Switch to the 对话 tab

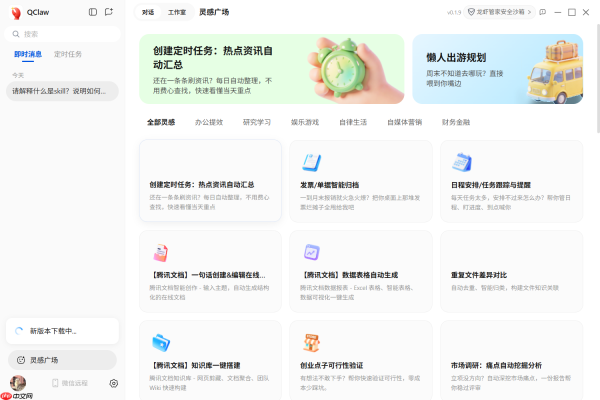[148, 12]
